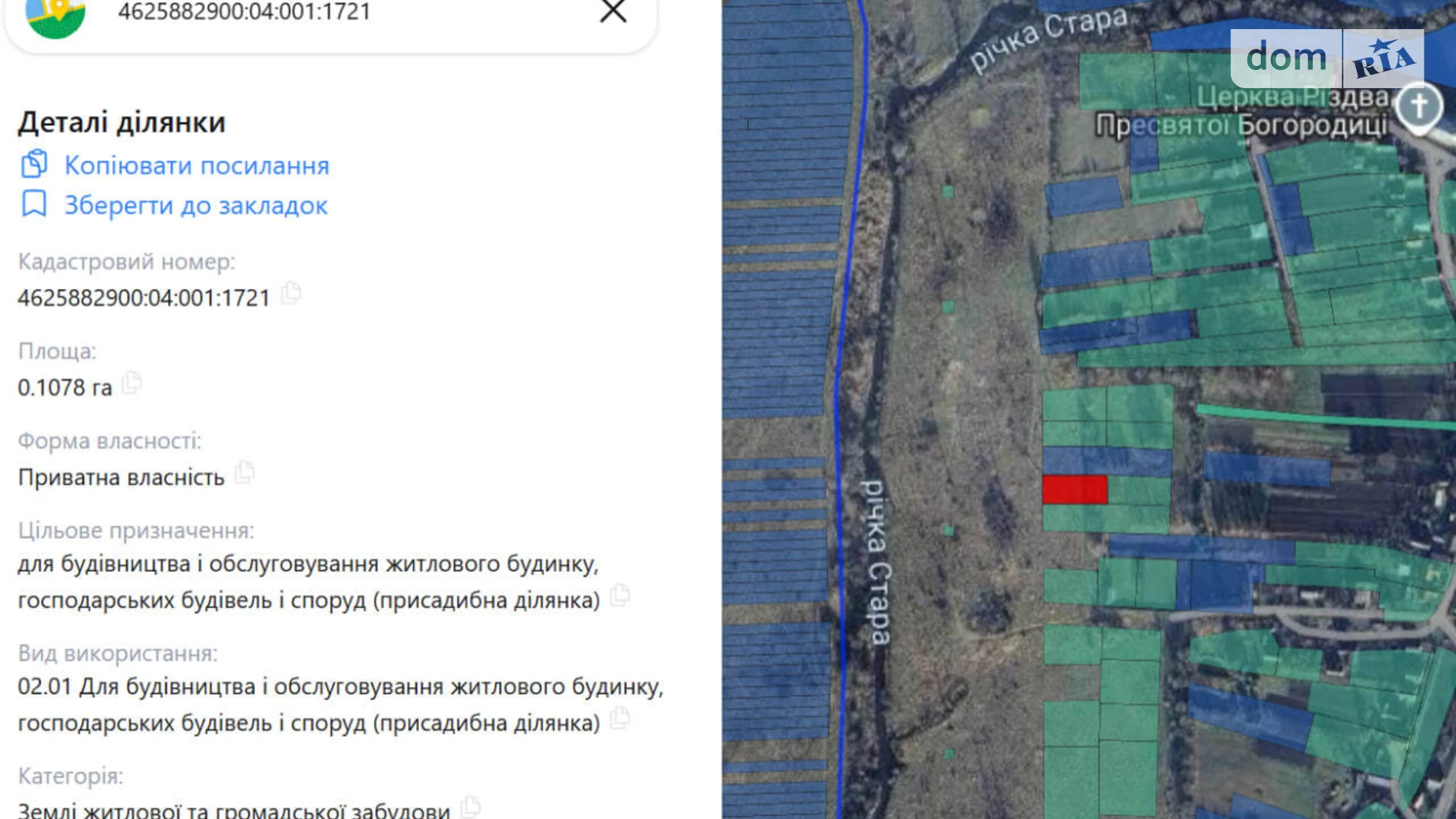Click the Копіювати посилання link text
This screenshot has height=819, width=1456.
197,165
